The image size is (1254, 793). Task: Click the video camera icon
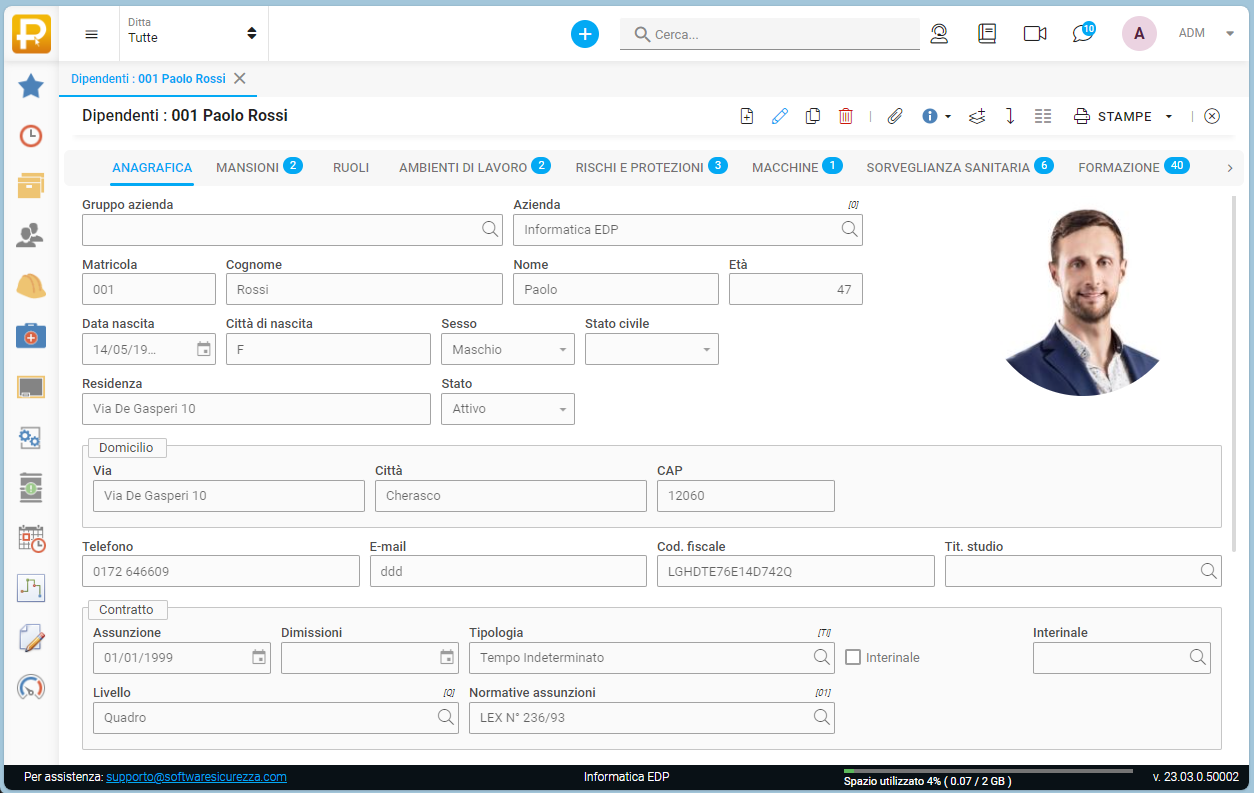tap(1035, 33)
